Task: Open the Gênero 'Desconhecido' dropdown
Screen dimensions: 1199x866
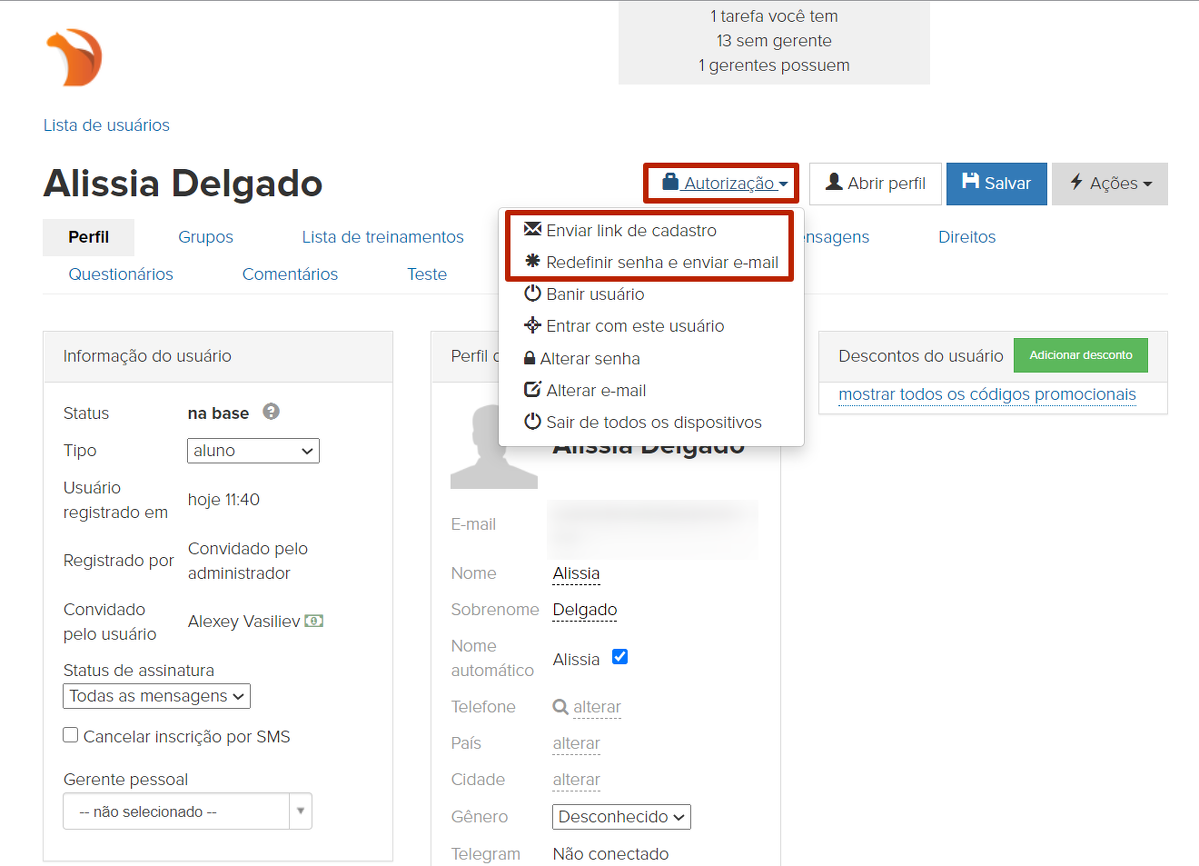Action: (x=621, y=817)
